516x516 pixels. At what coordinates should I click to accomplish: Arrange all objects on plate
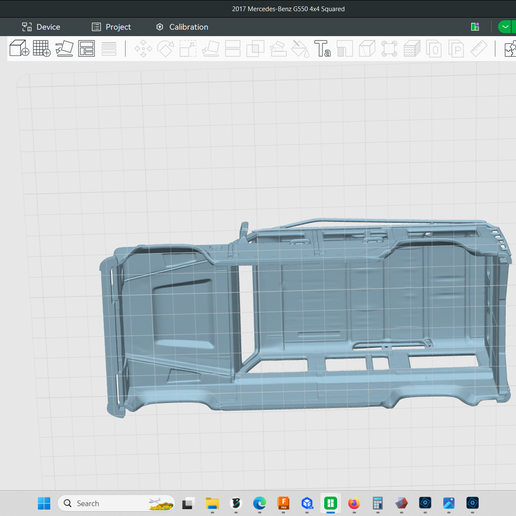(x=86, y=48)
